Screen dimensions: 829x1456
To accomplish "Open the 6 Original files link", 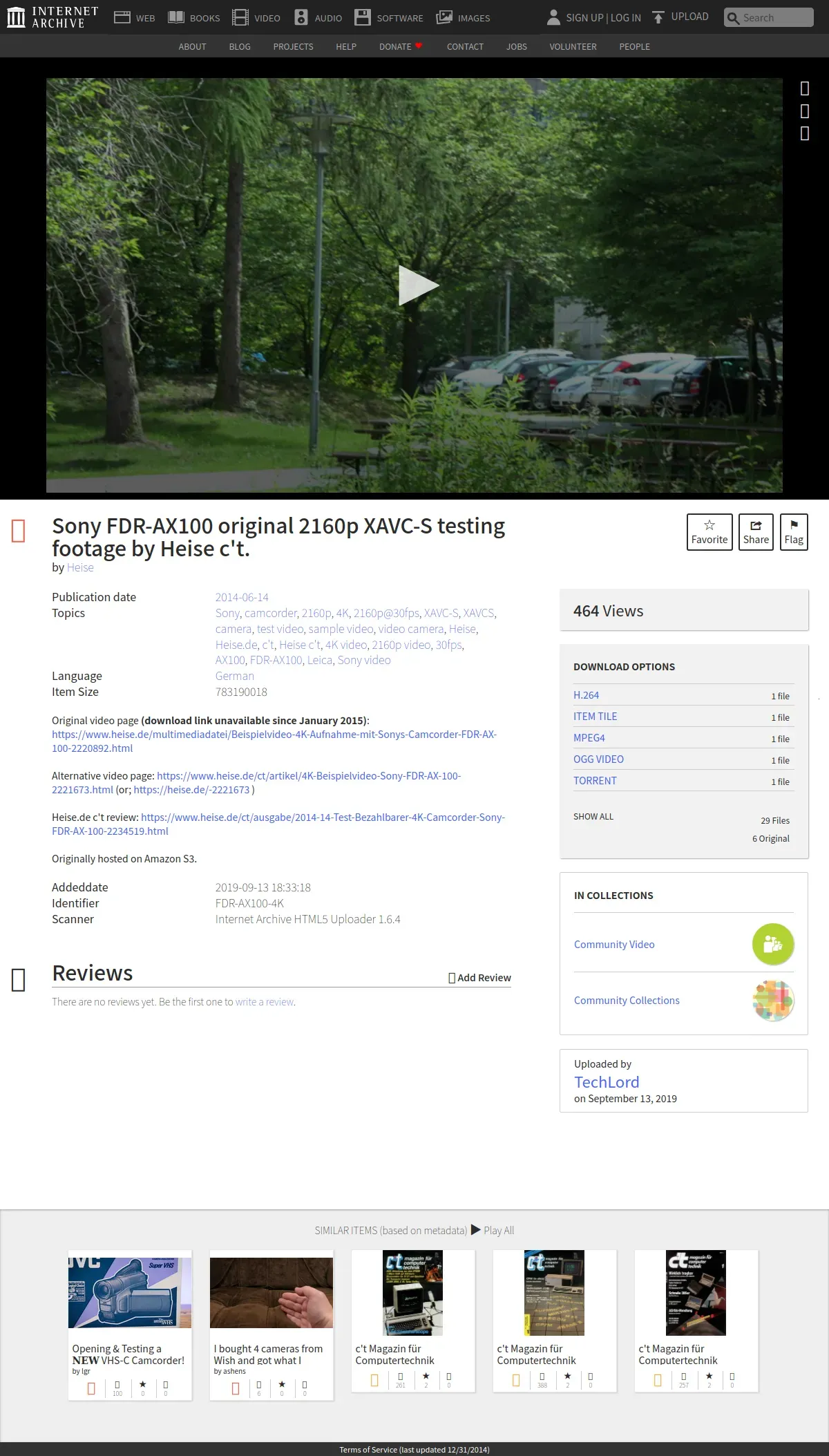I will pyautogui.click(x=771, y=838).
